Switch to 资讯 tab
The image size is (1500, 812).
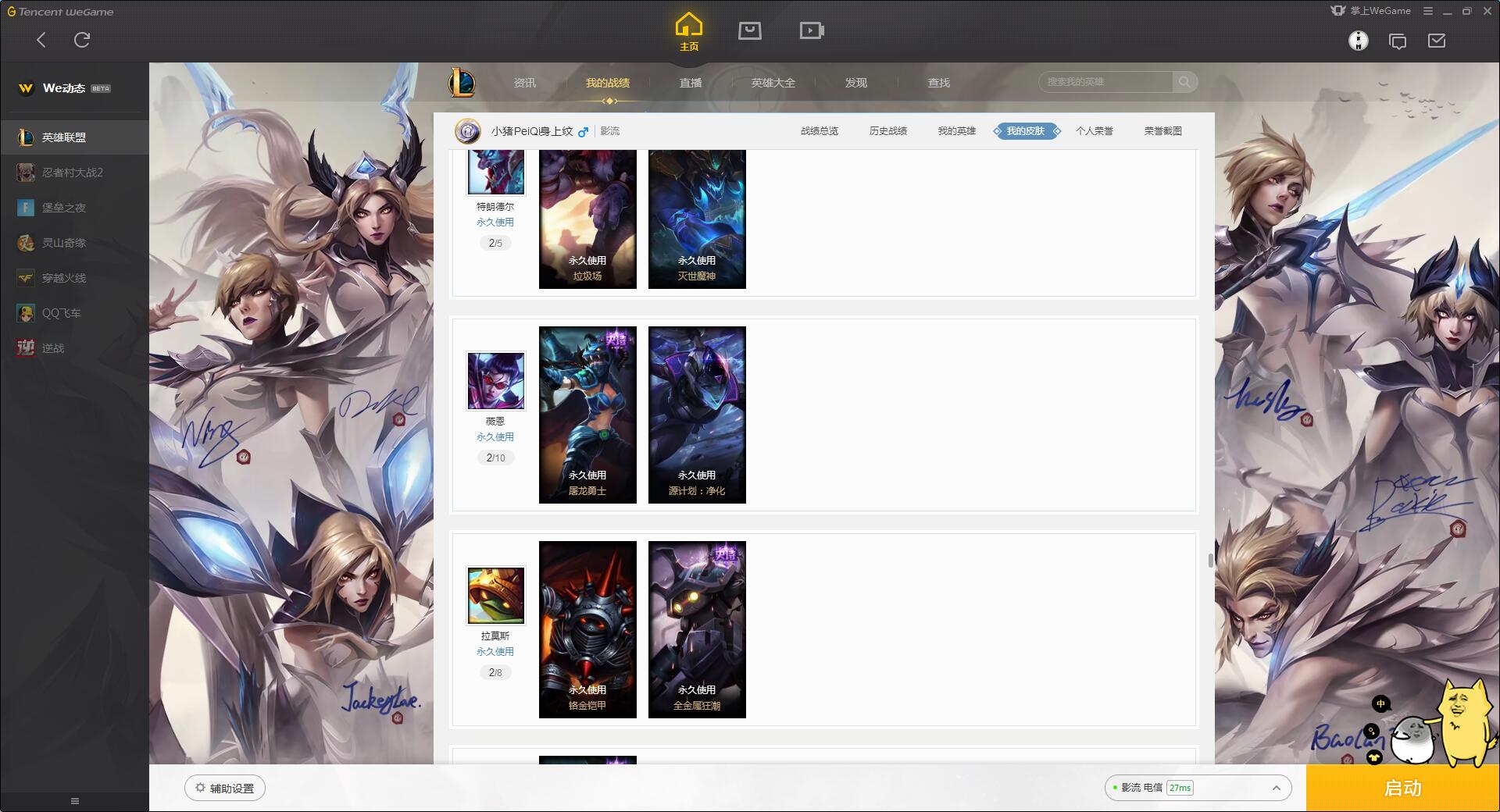(525, 83)
